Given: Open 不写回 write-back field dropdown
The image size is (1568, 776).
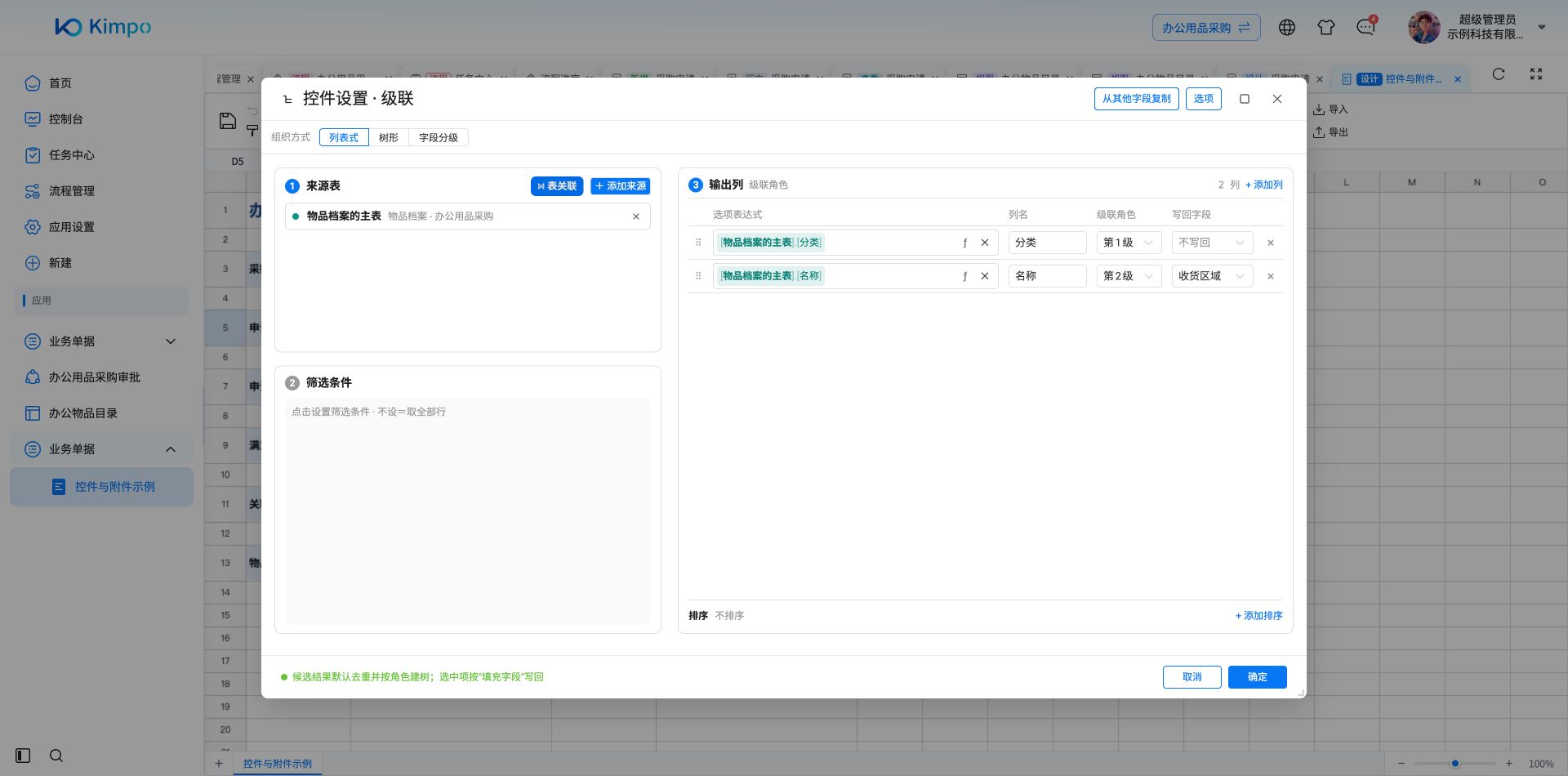Looking at the screenshot, I should coord(1212,243).
